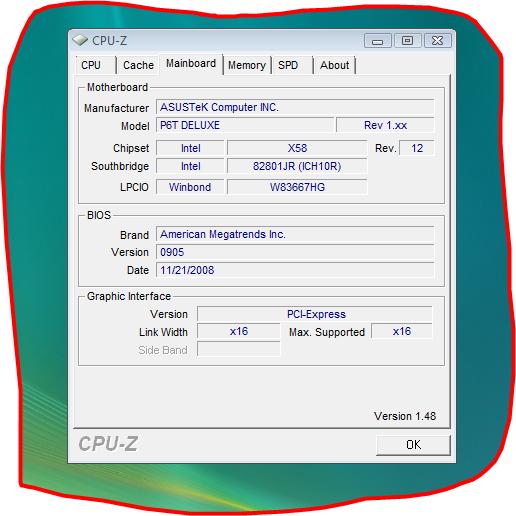The image size is (516, 516).
Task: Click the CPU-Z logo text at bottom
Action: [108, 444]
